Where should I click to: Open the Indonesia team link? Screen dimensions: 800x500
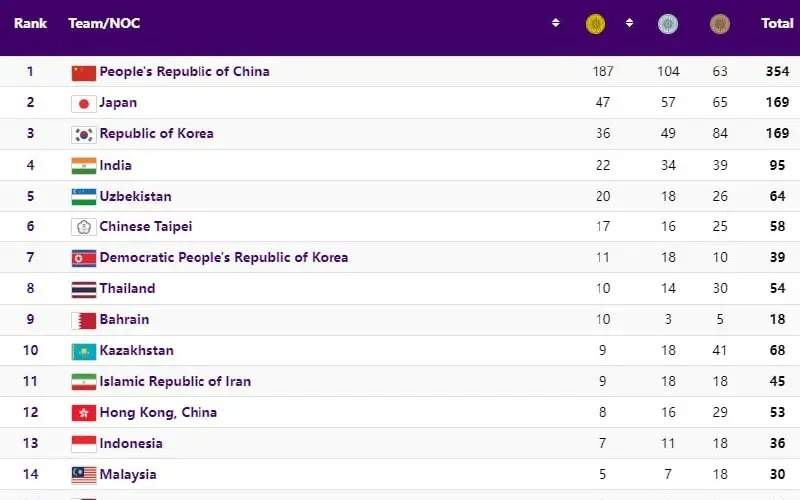pyautogui.click(x=131, y=443)
